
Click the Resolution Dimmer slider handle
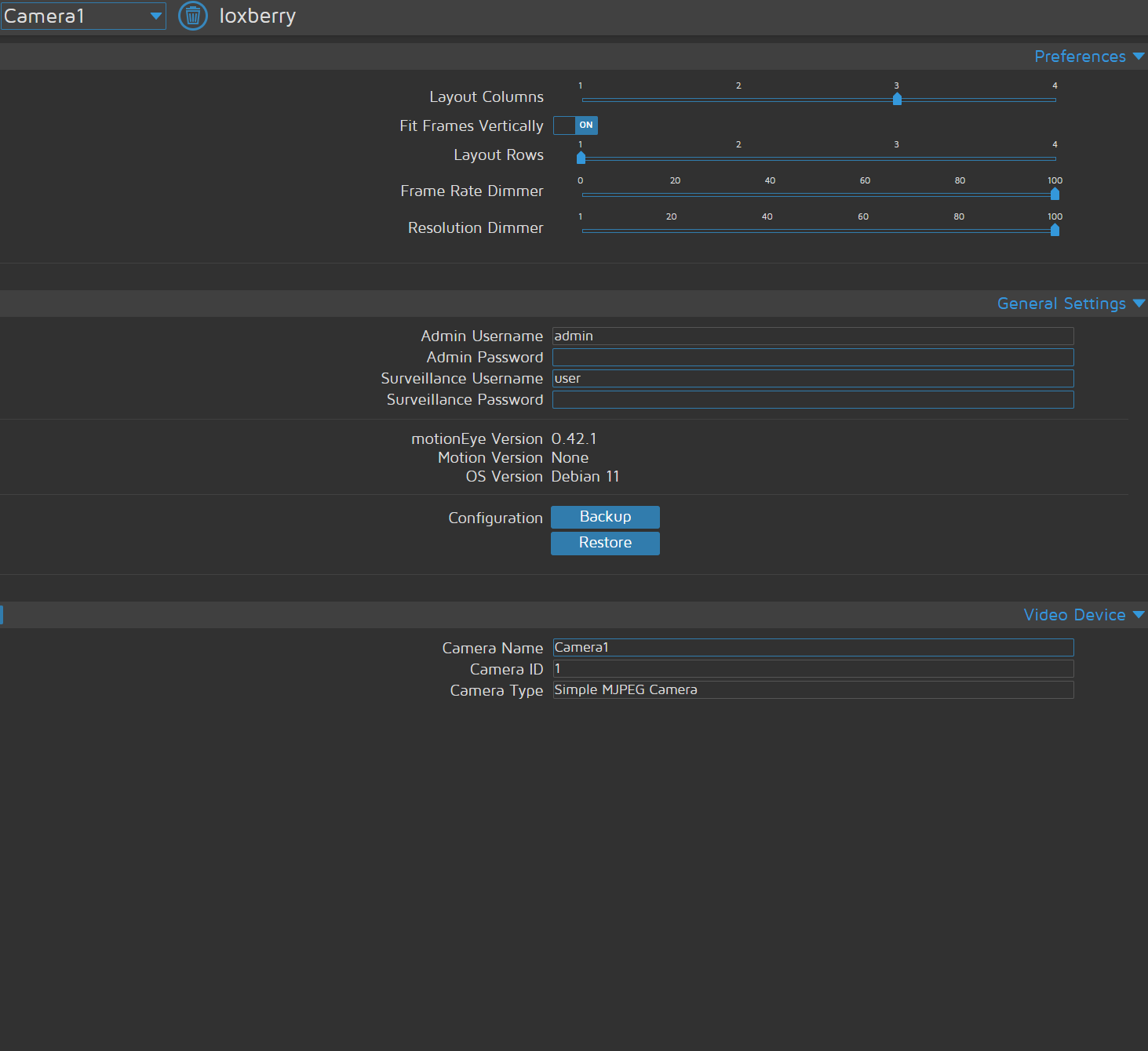click(1055, 230)
